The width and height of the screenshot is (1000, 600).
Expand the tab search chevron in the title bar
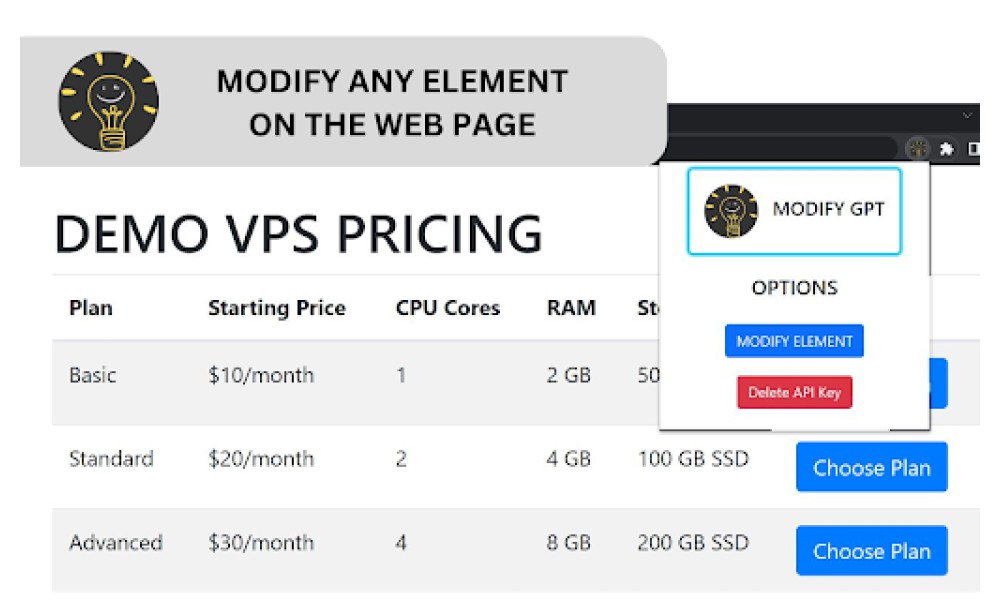(x=967, y=115)
